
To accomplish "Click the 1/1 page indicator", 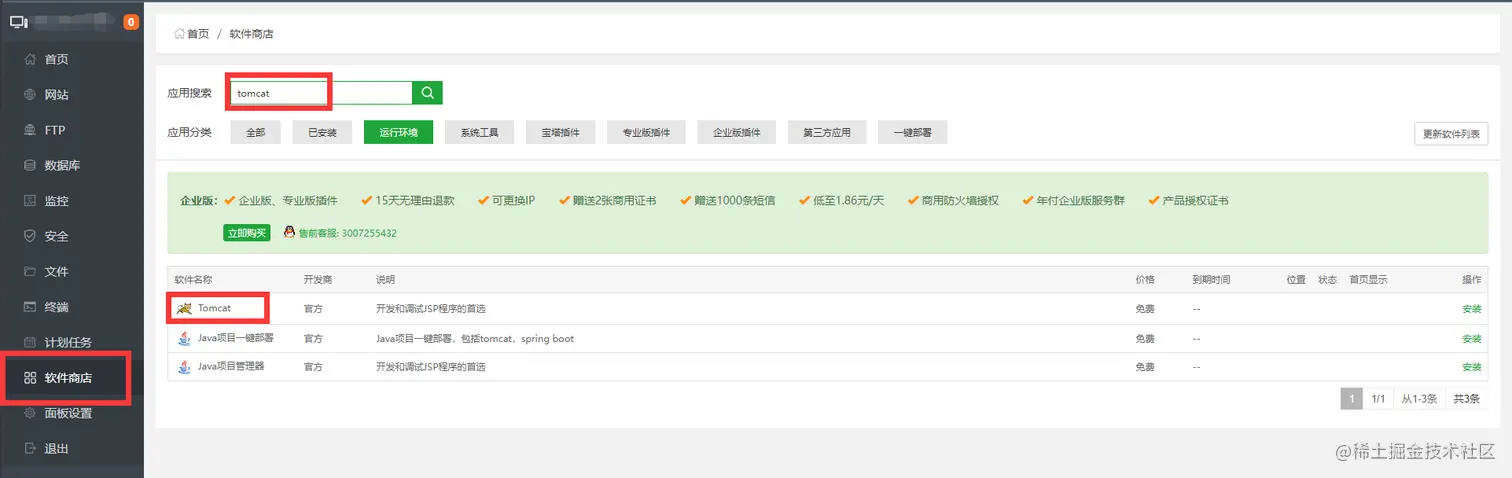I will (x=1377, y=399).
